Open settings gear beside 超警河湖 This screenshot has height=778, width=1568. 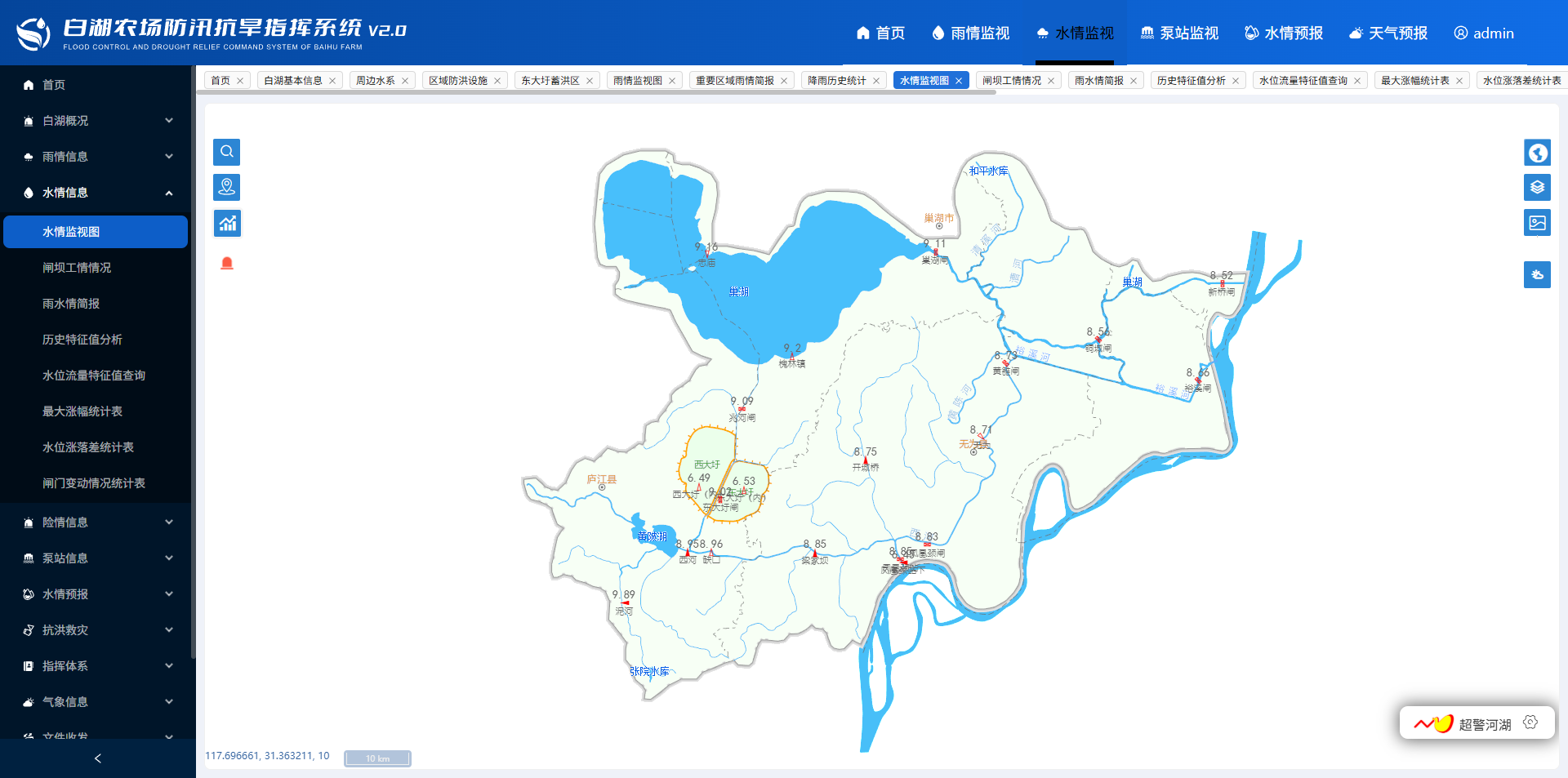click(x=1530, y=722)
